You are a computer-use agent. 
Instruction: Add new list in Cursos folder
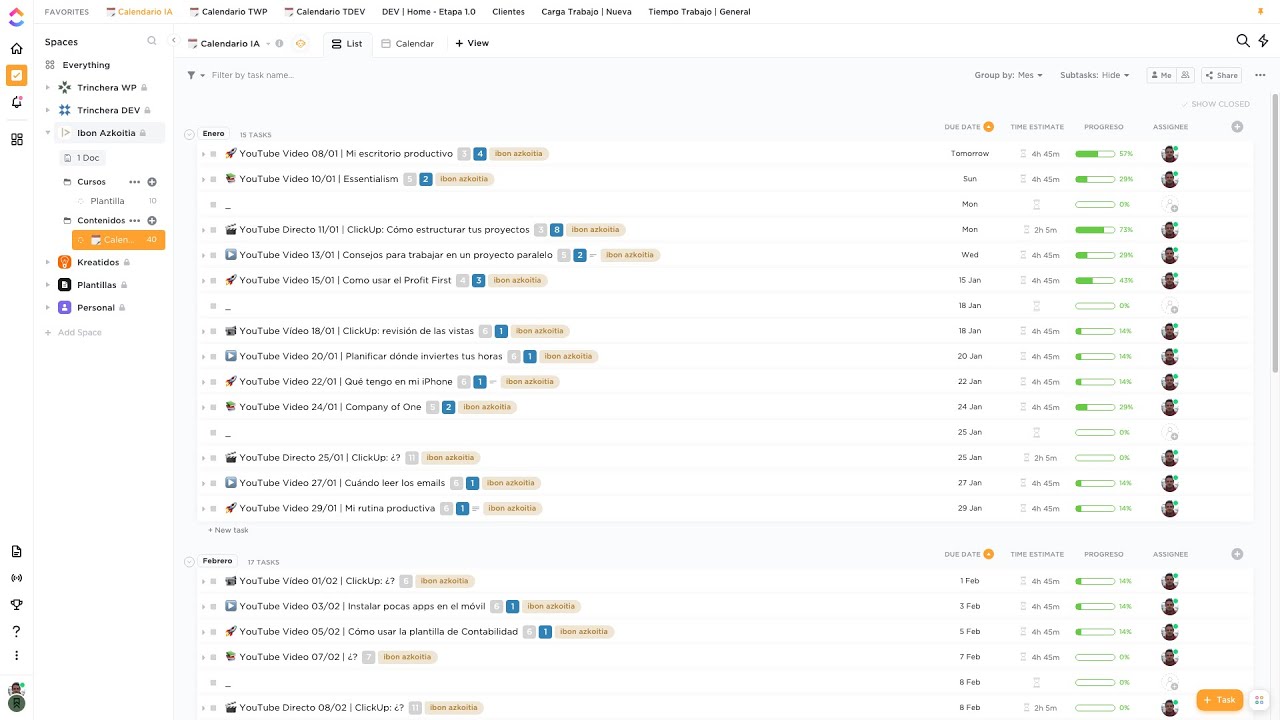[152, 182]
